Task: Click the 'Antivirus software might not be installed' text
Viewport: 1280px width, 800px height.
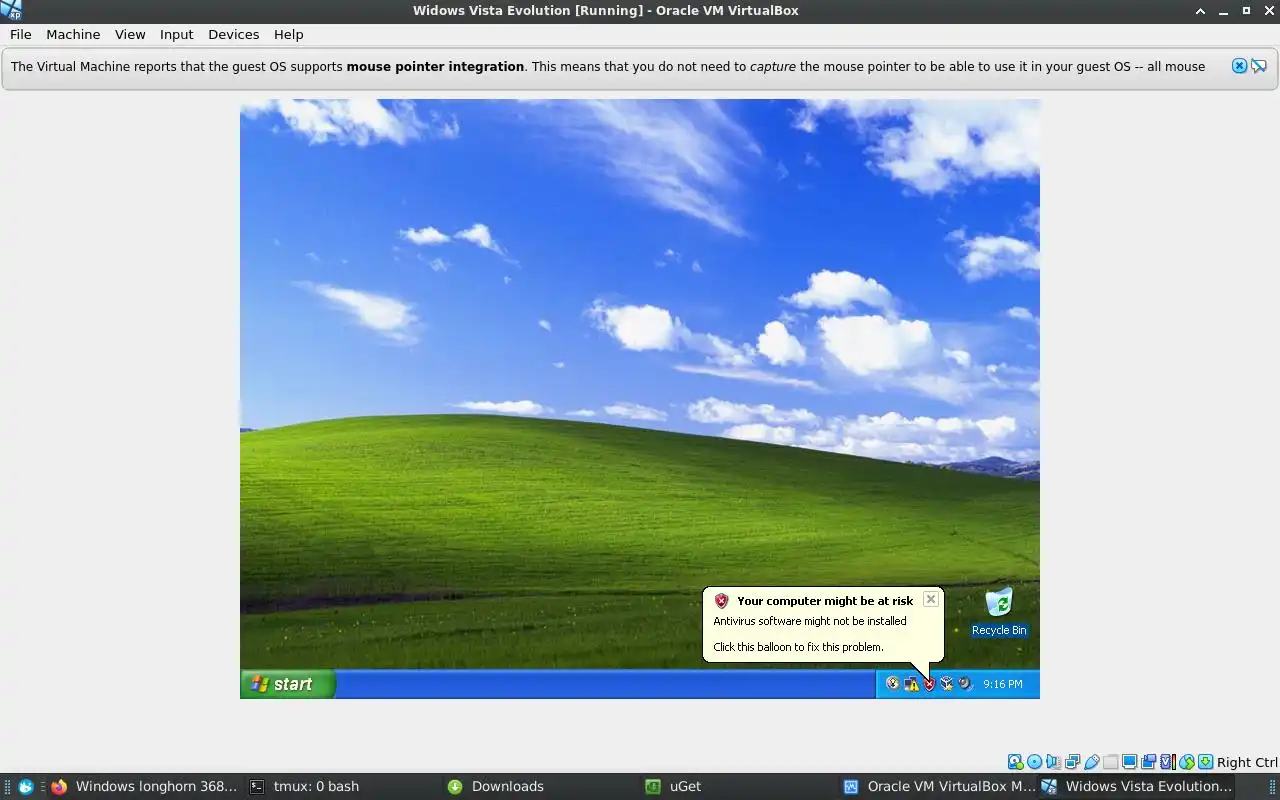Action: [x=810, y=621]
